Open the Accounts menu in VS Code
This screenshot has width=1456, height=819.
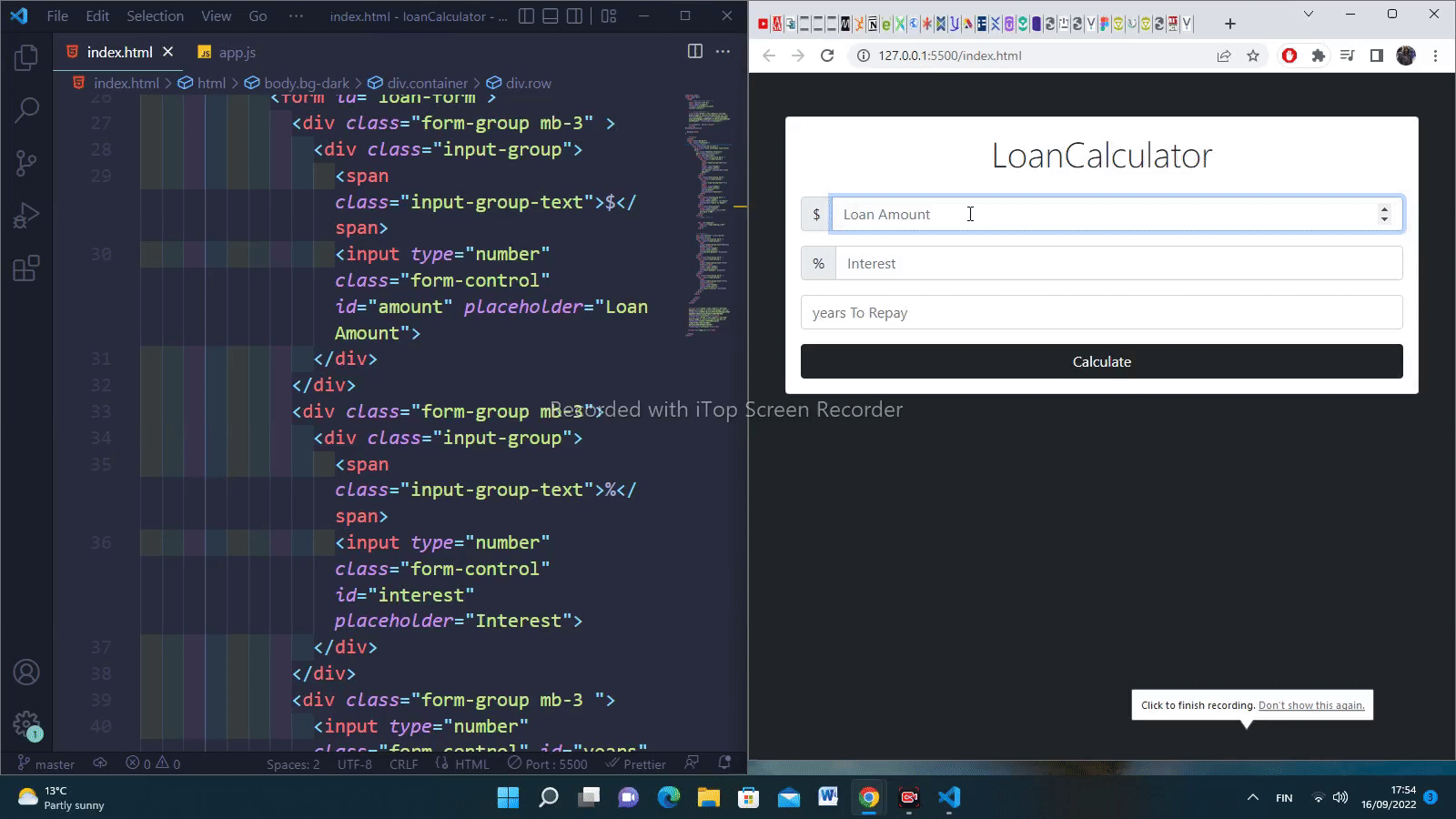26,672
